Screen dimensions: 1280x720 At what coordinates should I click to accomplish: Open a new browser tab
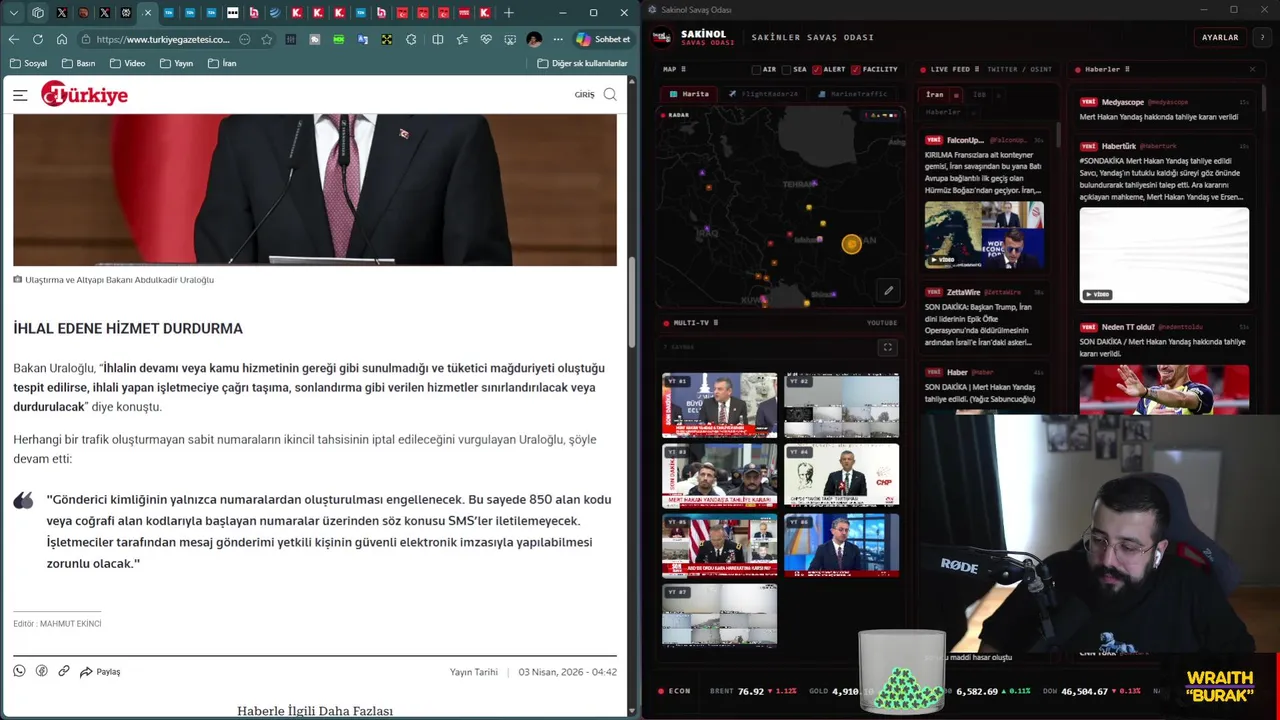pyautogui.click(x=509, y=12)
